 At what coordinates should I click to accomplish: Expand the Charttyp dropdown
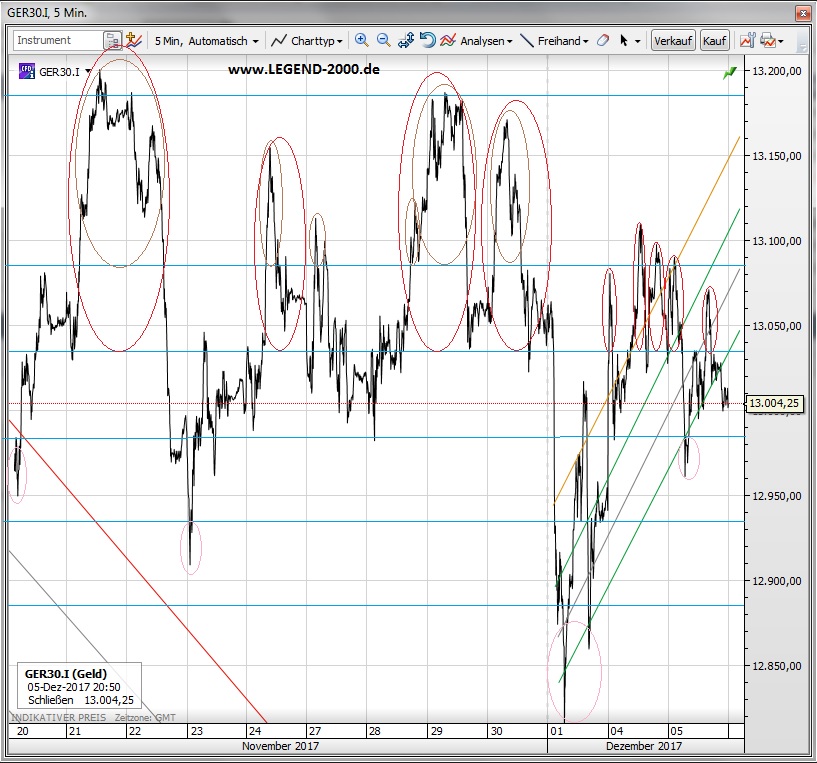[x=308, y=41]
